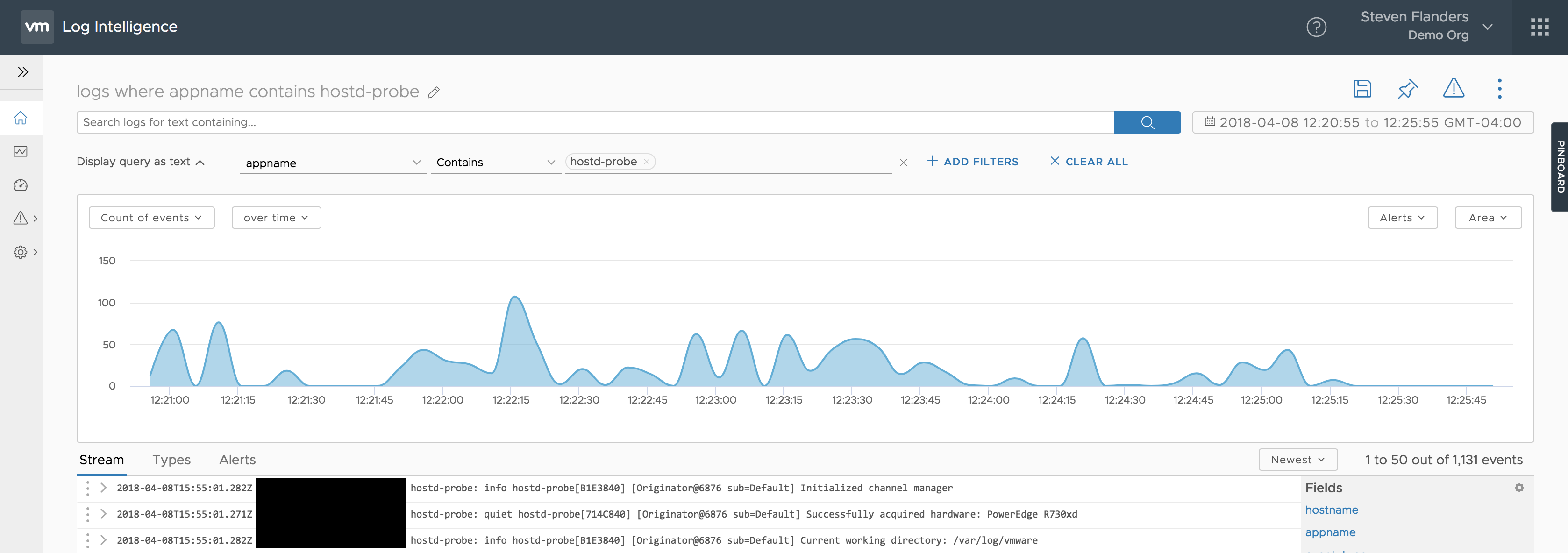Click the ADD FILTERS link
The height and width of the screenshot is (553, 1568).
[x=972, y=162]
